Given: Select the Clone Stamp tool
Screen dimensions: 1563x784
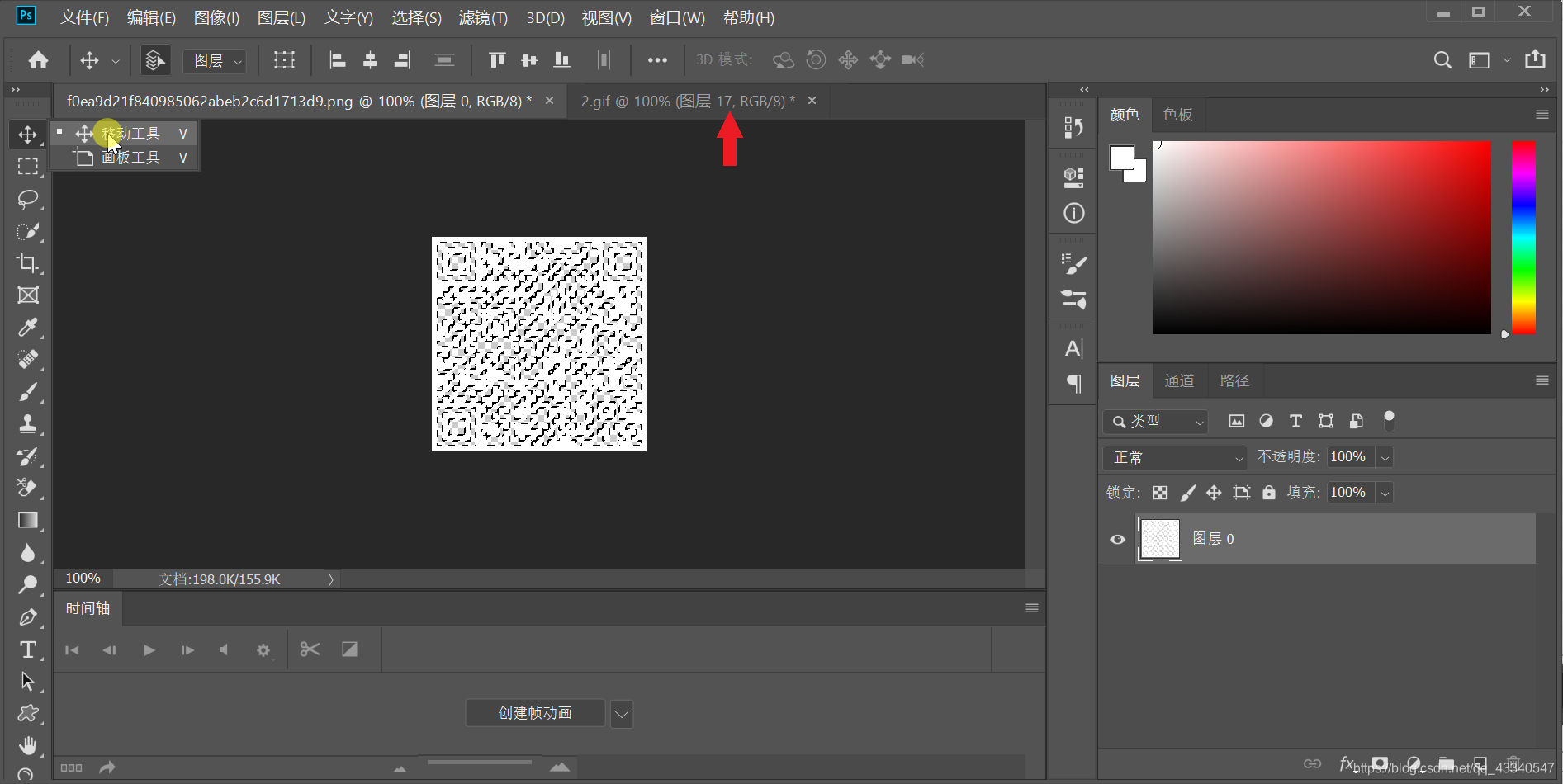Looking at the screenshot, I should tap(28, 424).
